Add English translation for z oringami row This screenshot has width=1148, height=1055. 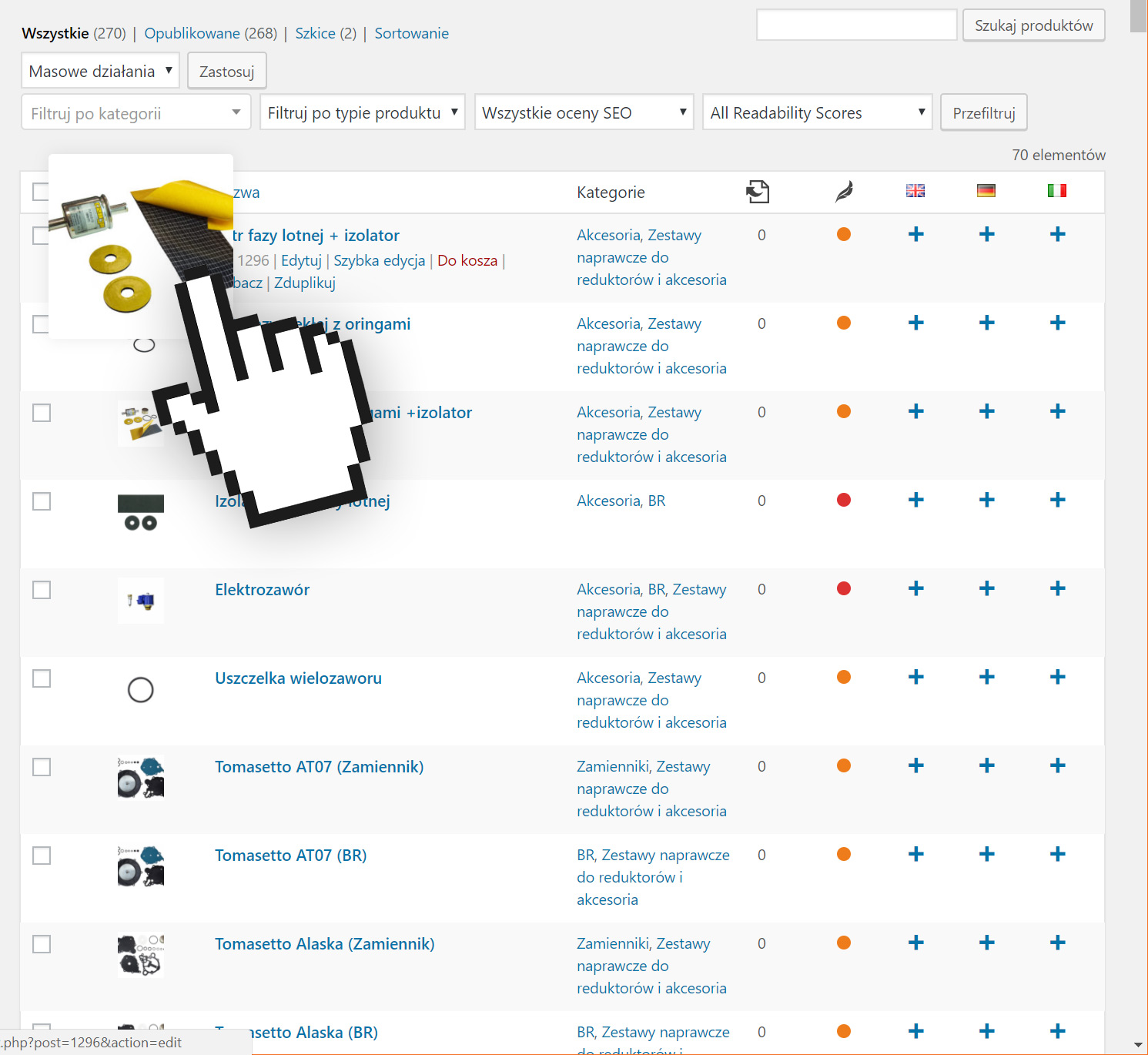point(915,323)
